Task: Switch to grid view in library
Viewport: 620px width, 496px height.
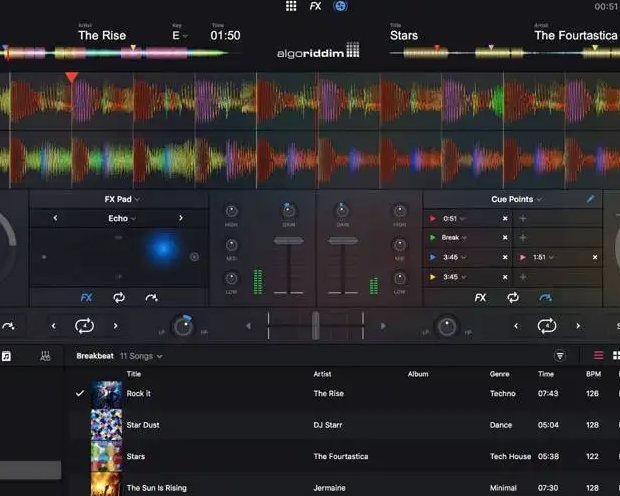Action: pyautogui.click(x=616, y=356)
